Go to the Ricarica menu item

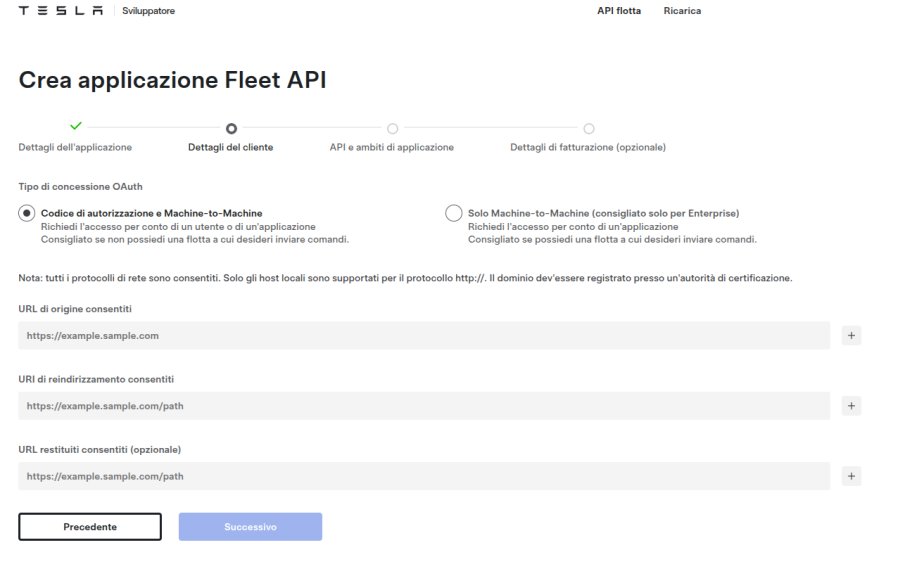pyautogui.click(x=682, y=11)
